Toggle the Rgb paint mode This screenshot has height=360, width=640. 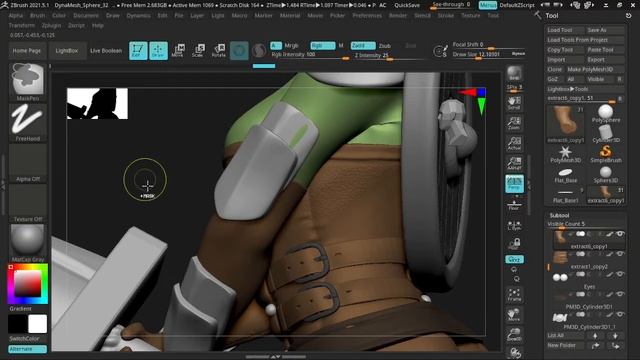[x=322, y=46]
